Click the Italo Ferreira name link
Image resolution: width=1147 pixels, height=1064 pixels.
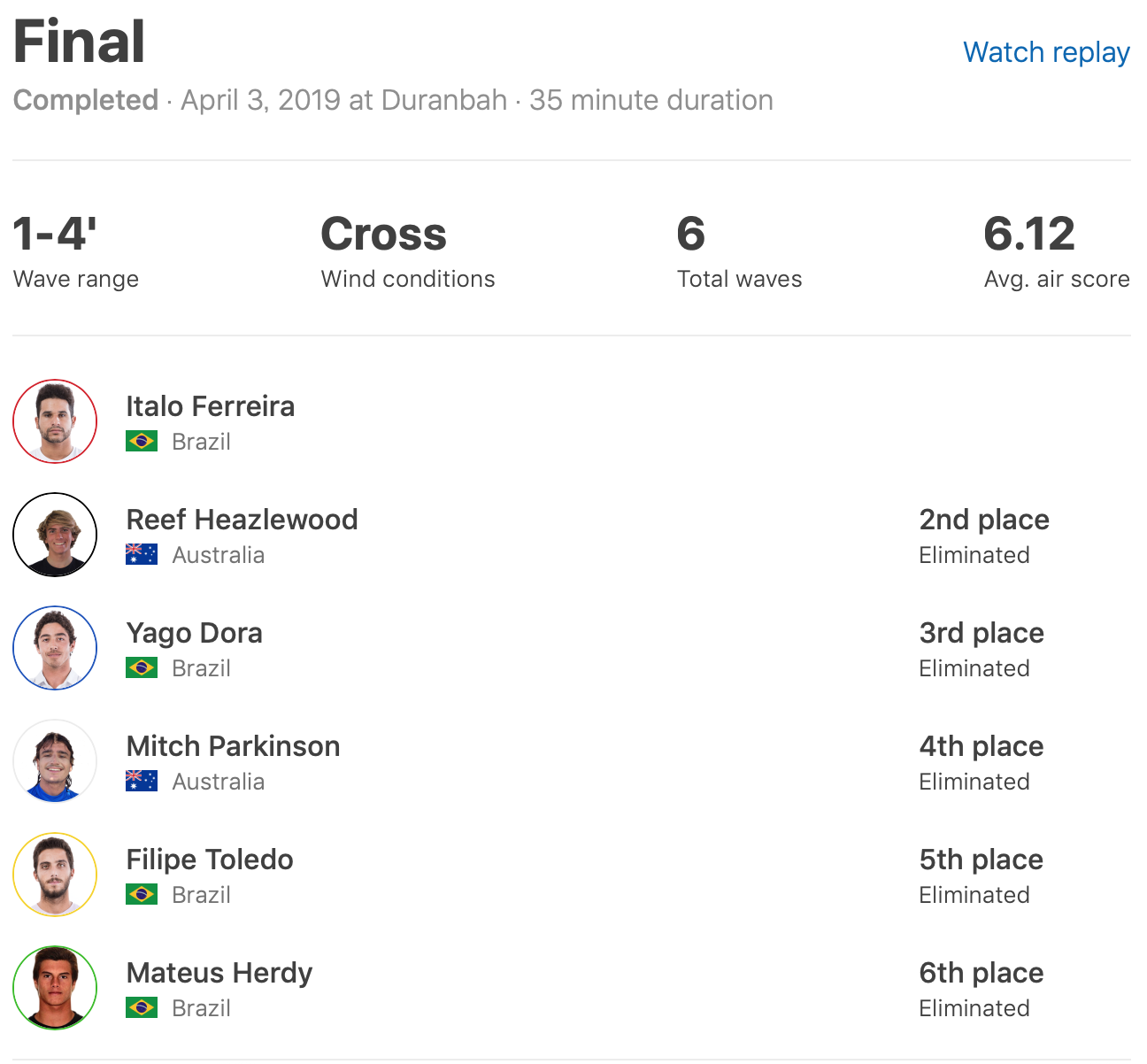pos(211,406)
